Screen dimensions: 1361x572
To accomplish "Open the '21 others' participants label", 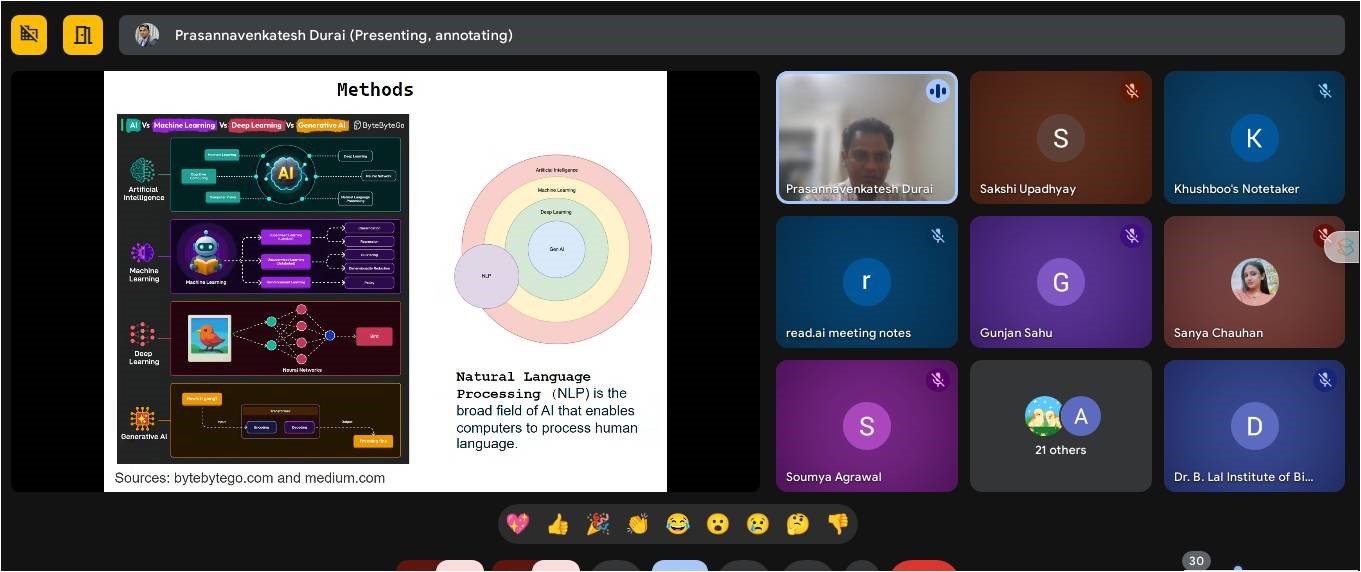I will click(1060, 450).
